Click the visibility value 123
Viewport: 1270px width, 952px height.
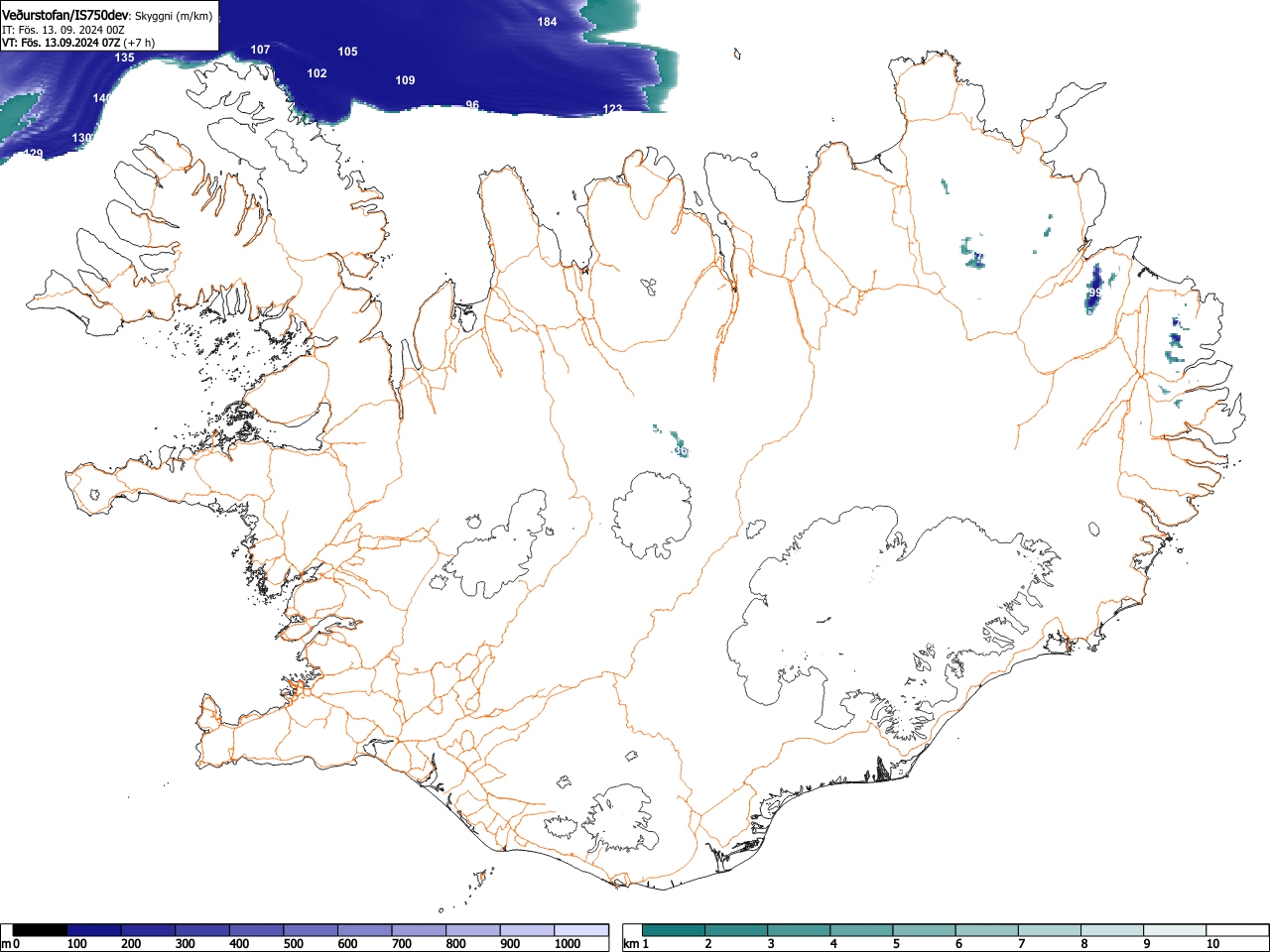(x=612, y=109)
